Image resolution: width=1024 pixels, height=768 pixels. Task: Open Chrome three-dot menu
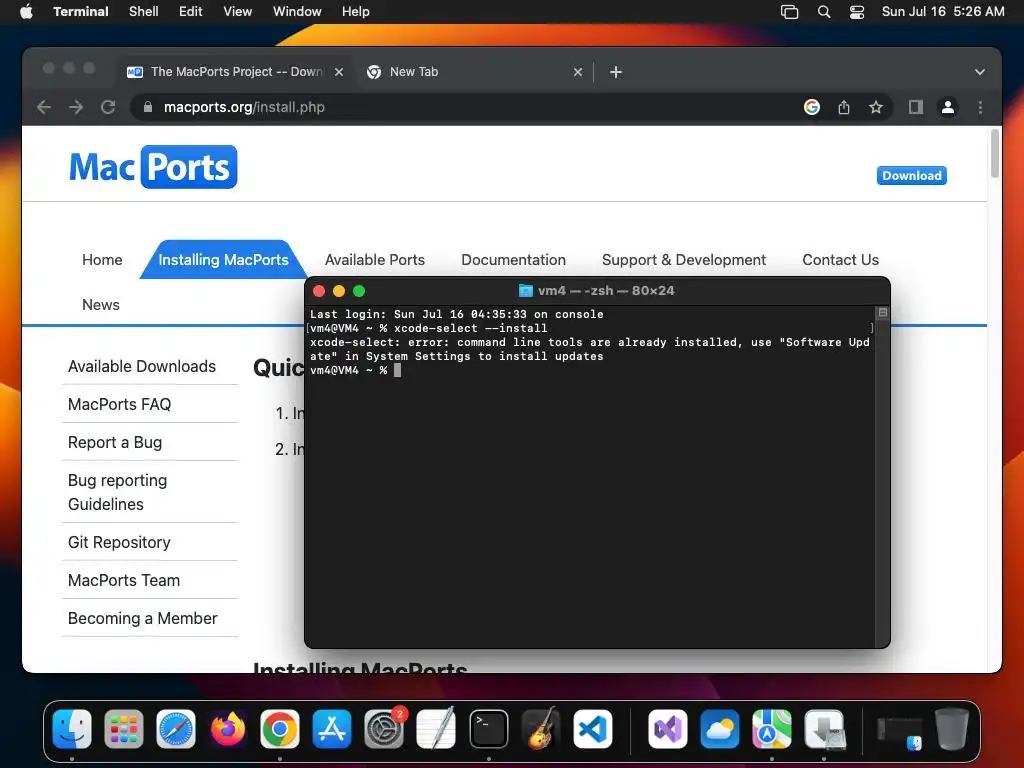pos(980,107)
